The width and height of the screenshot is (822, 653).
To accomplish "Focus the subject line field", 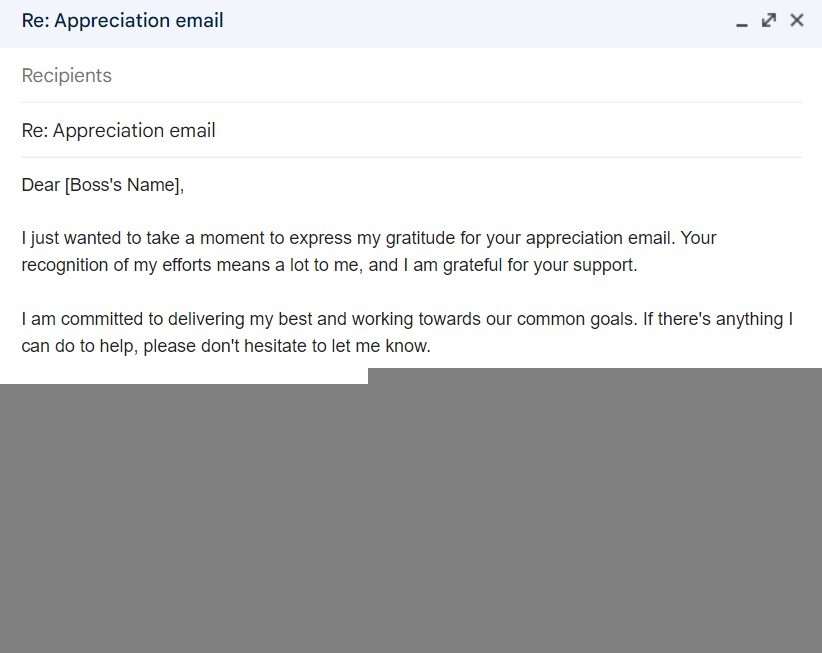I will (x=400, y=131).
